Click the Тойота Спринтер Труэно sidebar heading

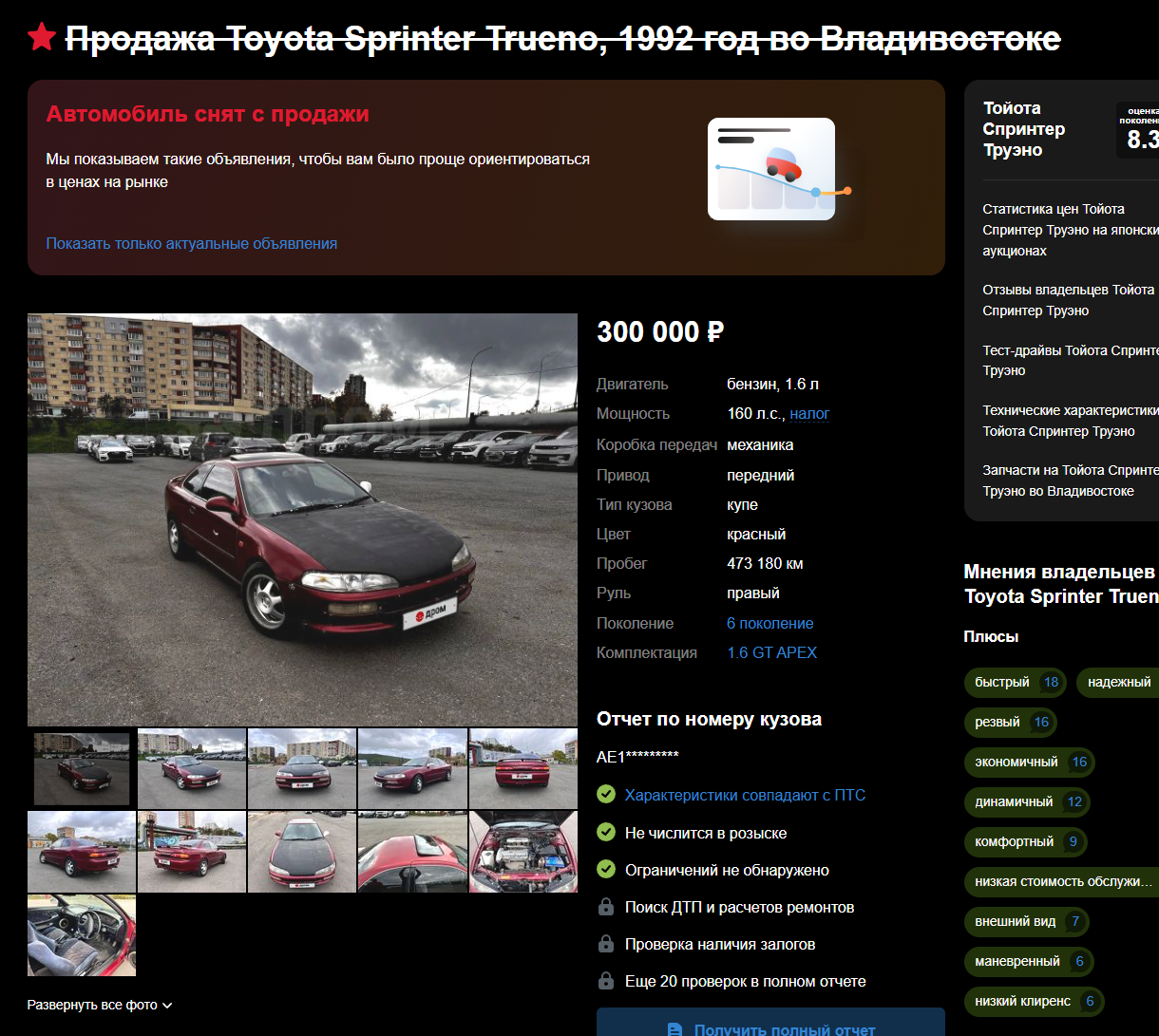pos(1024,129)
